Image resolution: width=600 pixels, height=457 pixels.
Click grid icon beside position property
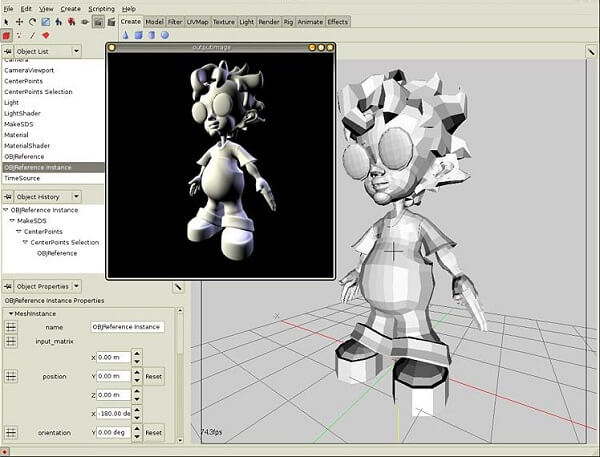point(11,376)
